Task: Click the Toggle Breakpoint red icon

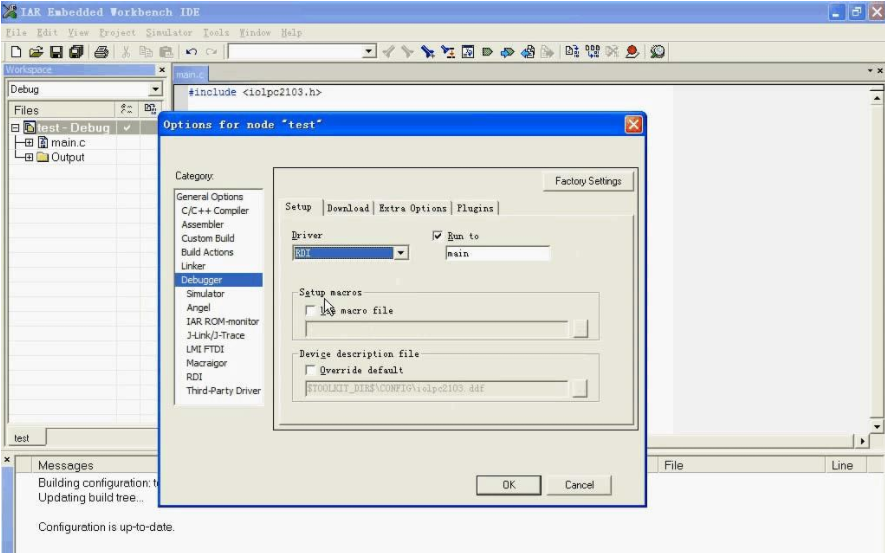Action: pos(632,52)
